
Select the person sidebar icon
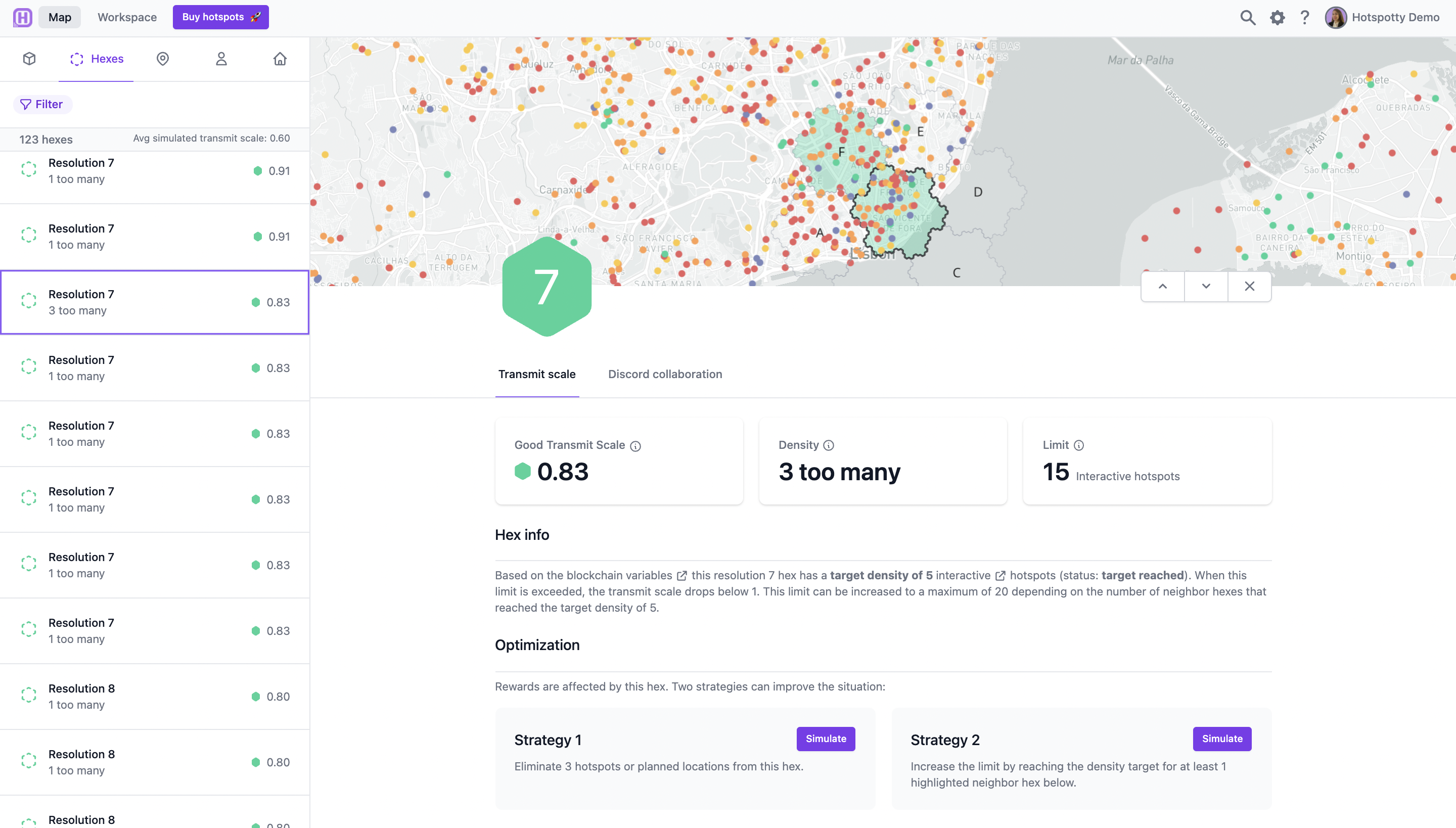[x=221, y=59]
